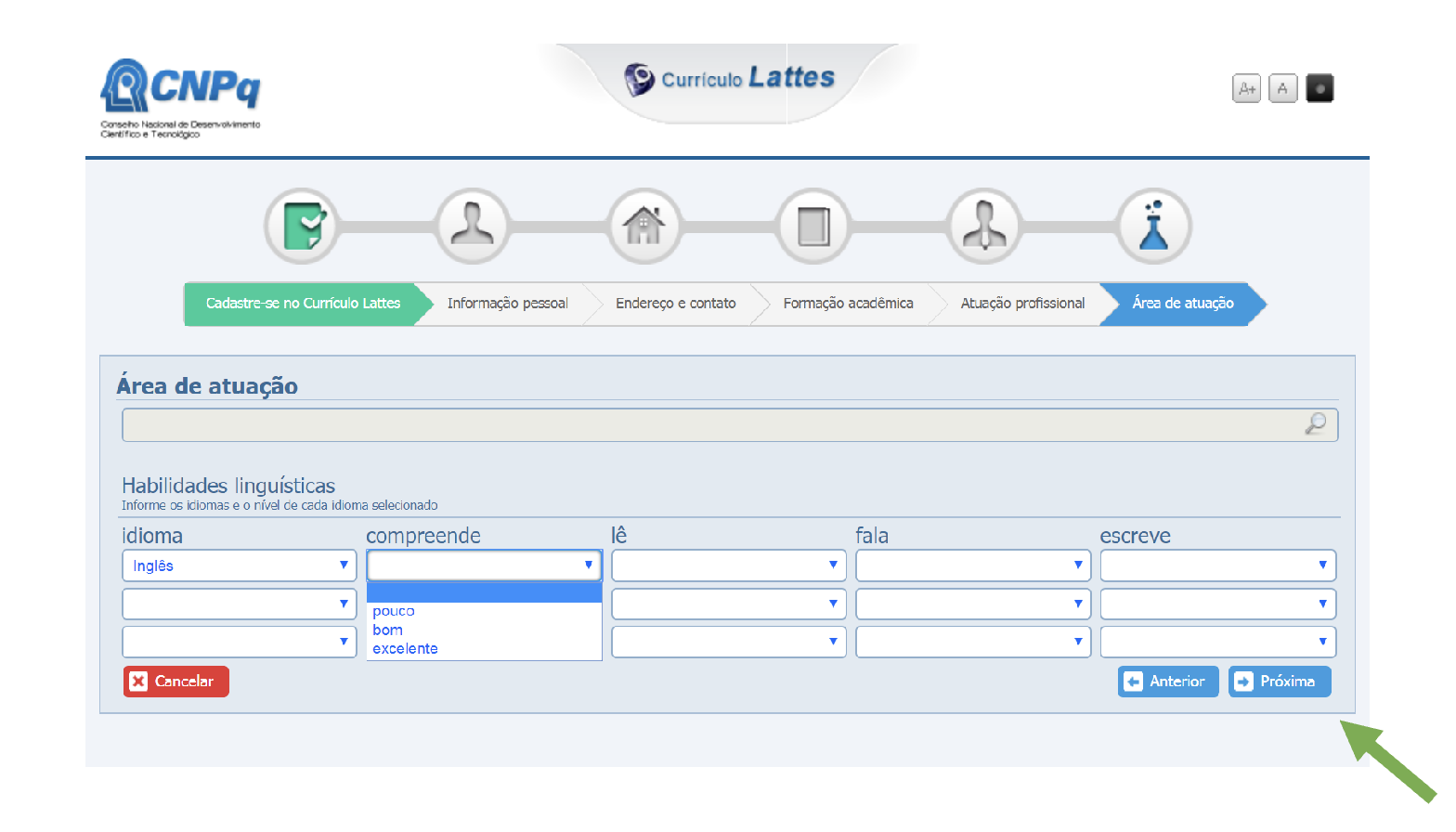Go to Informação pessoal tab

tap(507, 304)
